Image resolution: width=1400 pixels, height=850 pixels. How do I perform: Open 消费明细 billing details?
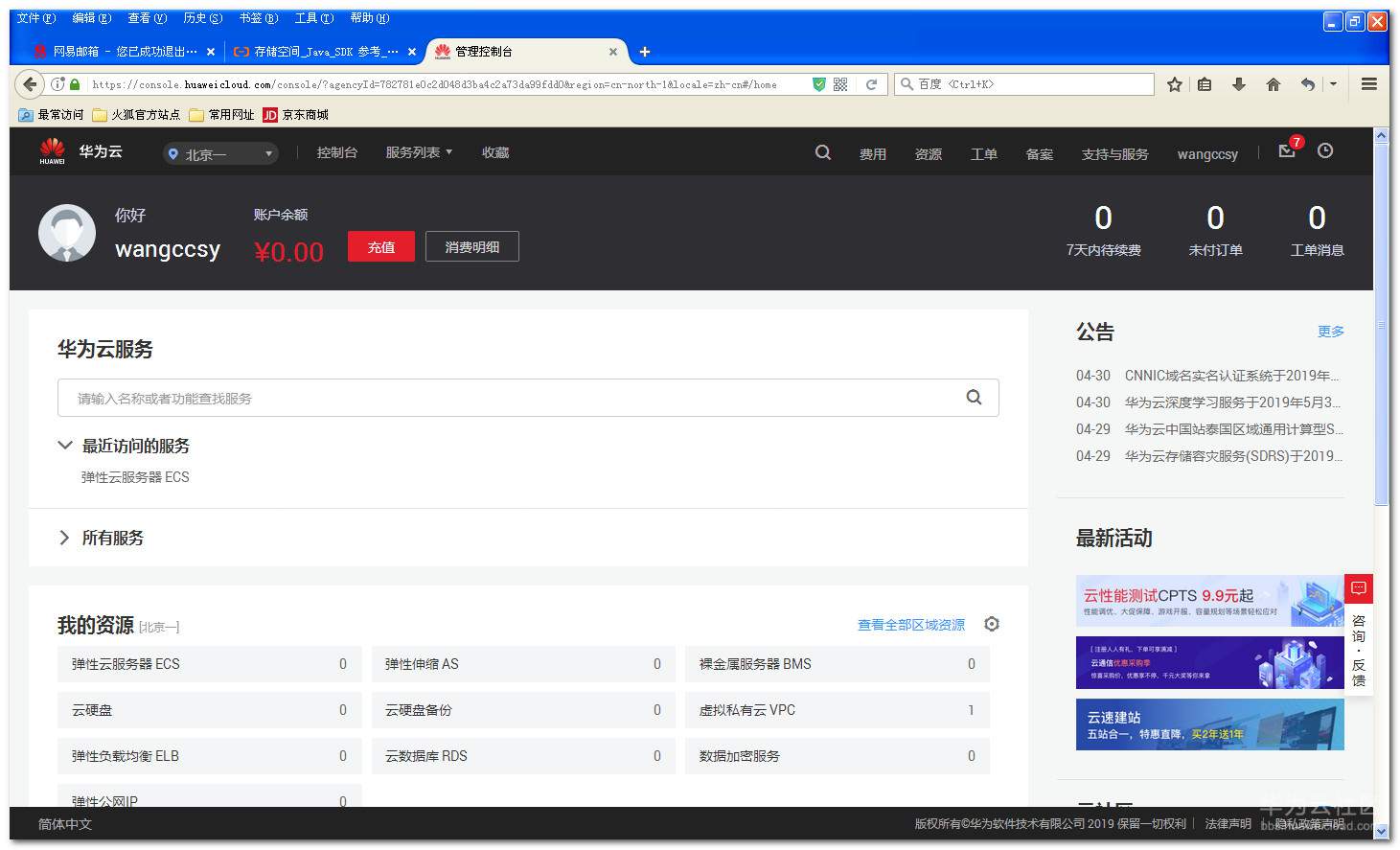(x=472, y=246)
